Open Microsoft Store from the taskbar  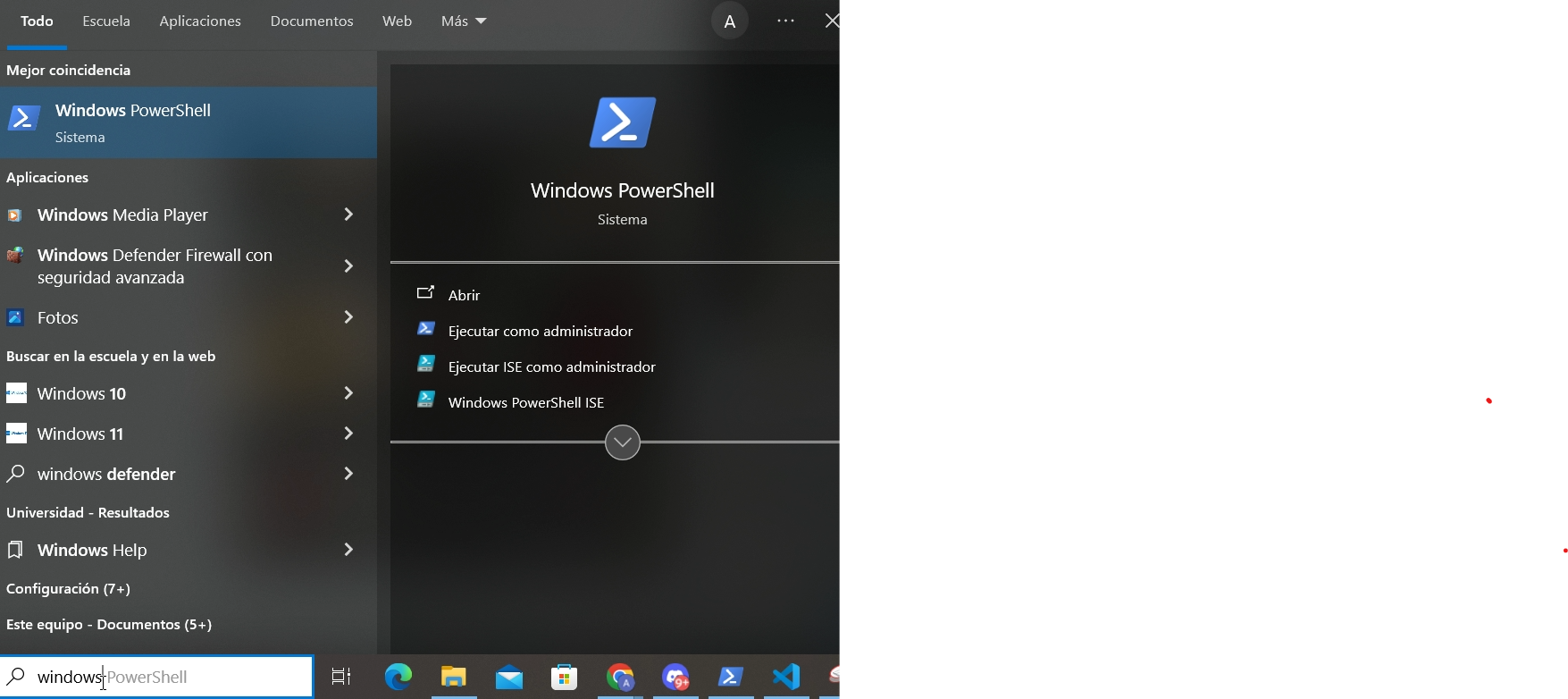(565, 678)
